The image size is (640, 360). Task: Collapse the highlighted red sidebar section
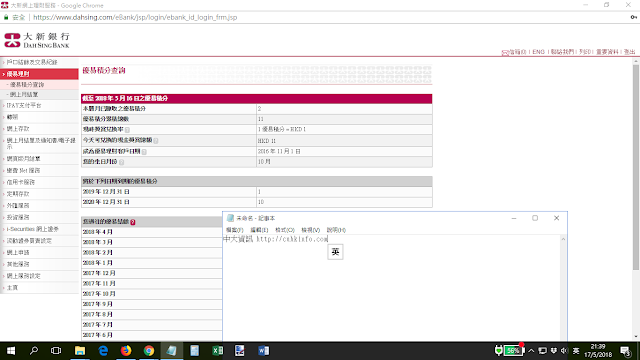coord(39,74)
